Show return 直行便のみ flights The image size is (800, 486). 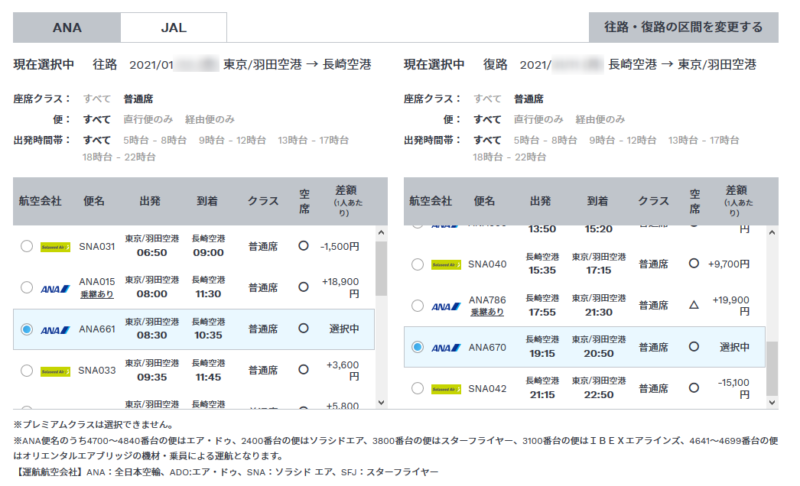(538, 119)
